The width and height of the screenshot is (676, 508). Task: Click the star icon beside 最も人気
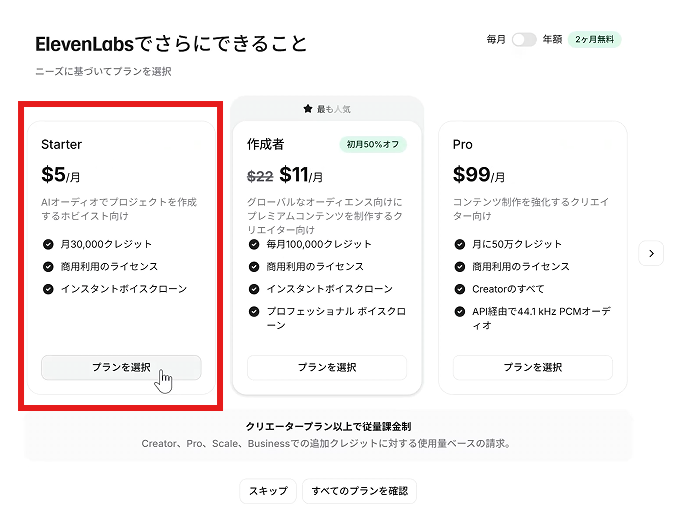[308, 109]
